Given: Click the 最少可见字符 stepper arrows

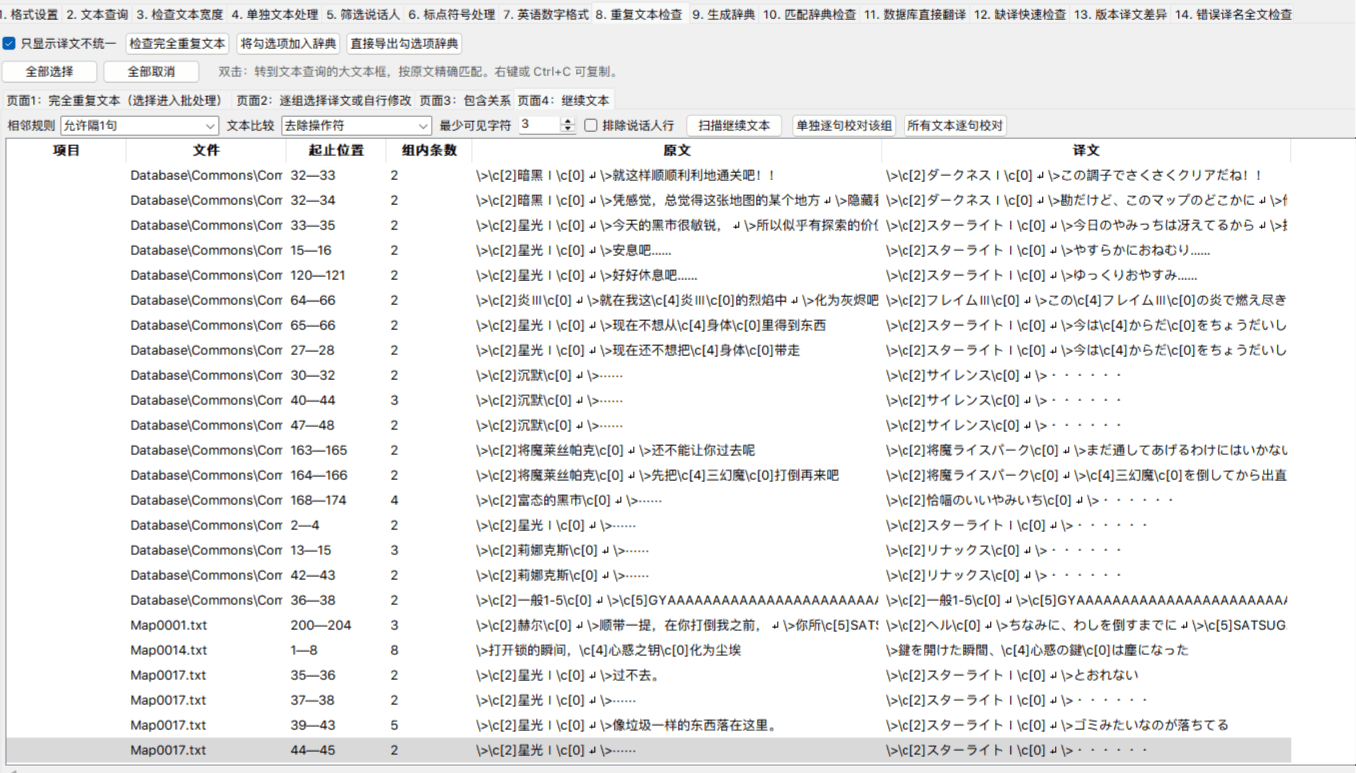Looking at the screenshot, I should pos(568,125).
